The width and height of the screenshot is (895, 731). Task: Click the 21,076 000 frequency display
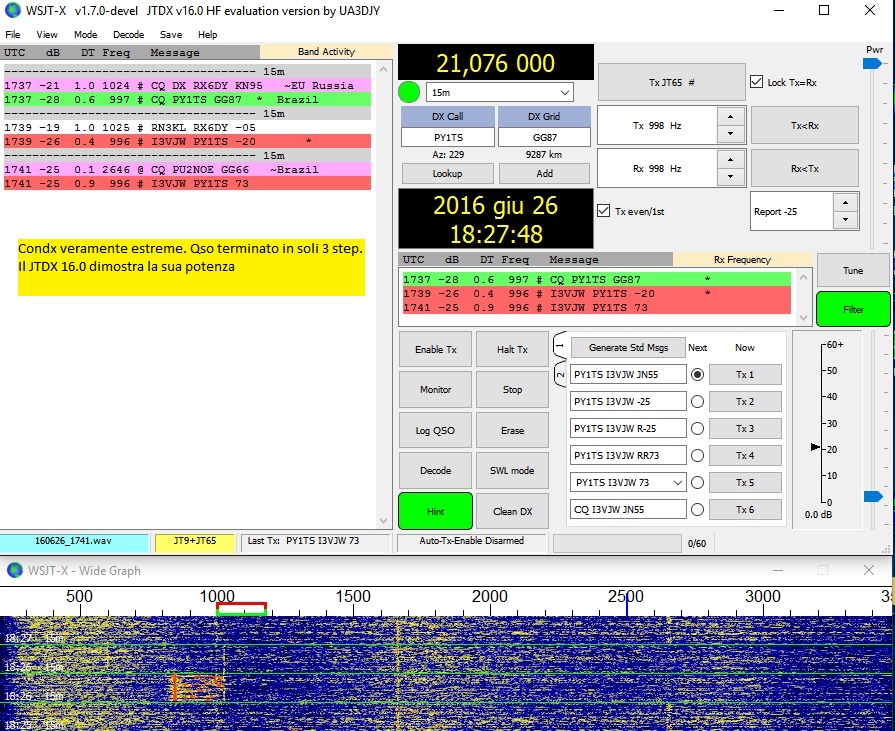pos(495,62)
